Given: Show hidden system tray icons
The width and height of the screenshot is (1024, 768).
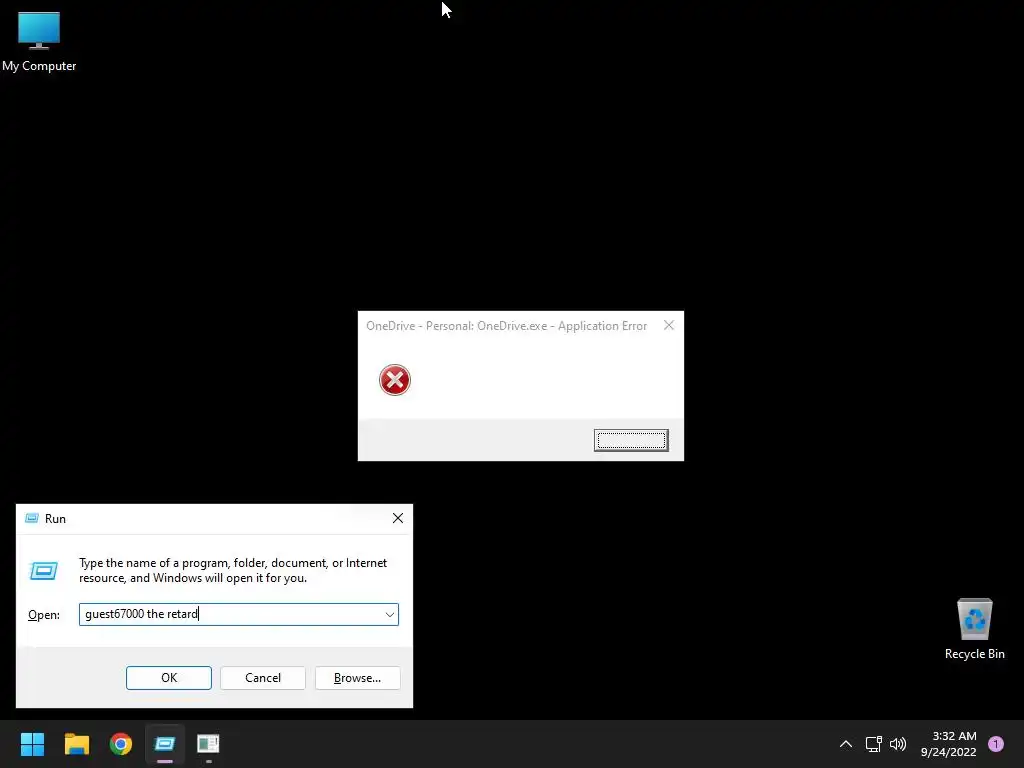Looking at the screenshot, I should (846, 744).
